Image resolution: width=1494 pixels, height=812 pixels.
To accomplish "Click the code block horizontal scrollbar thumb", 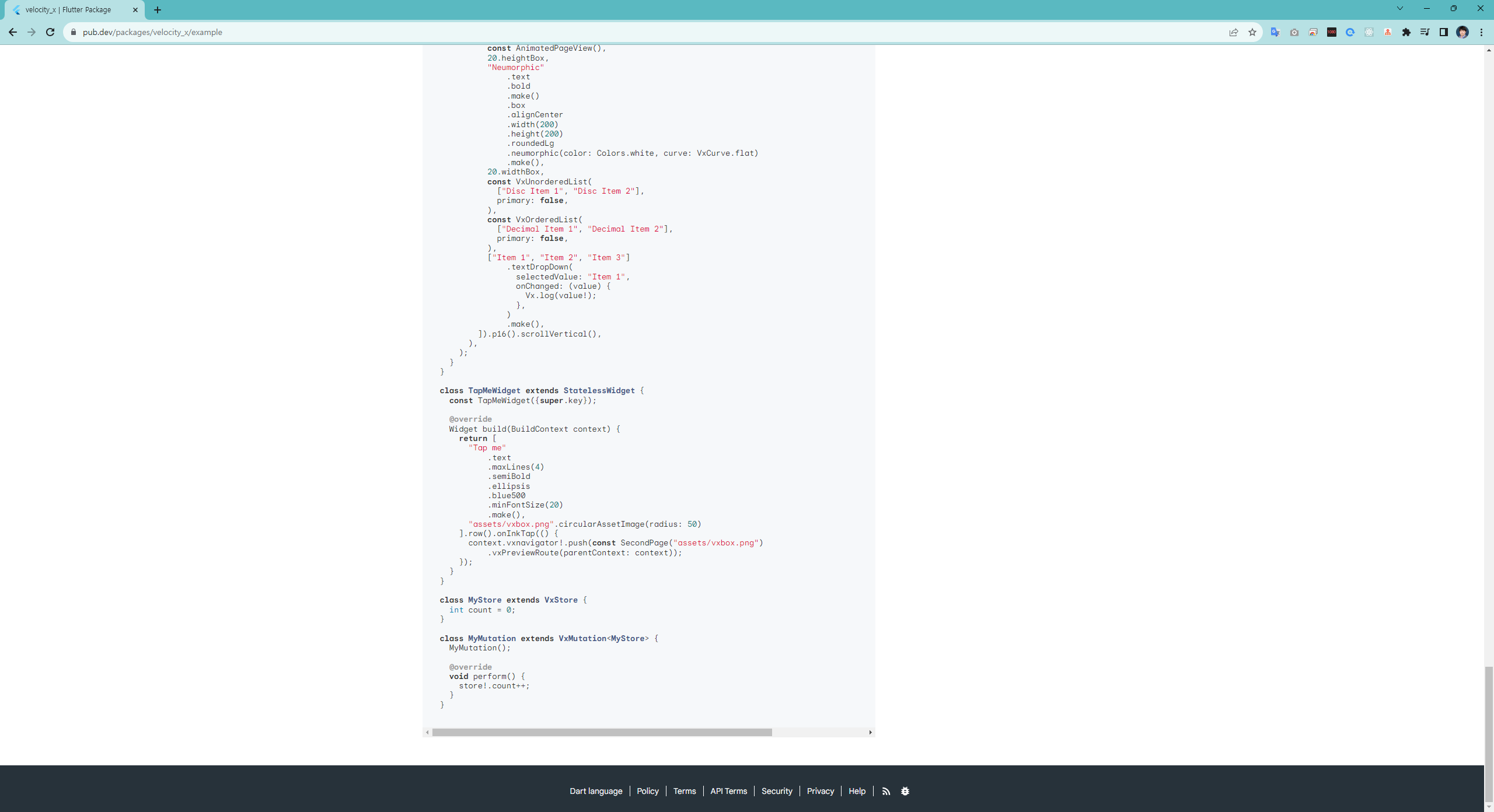I will tap(601, 732).
